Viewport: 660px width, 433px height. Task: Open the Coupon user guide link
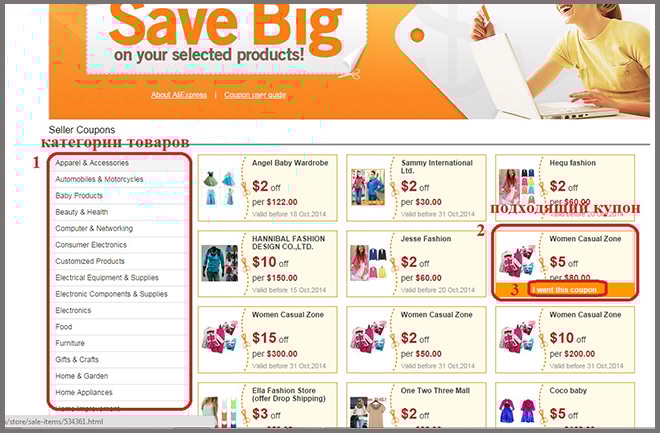(255, 95)
